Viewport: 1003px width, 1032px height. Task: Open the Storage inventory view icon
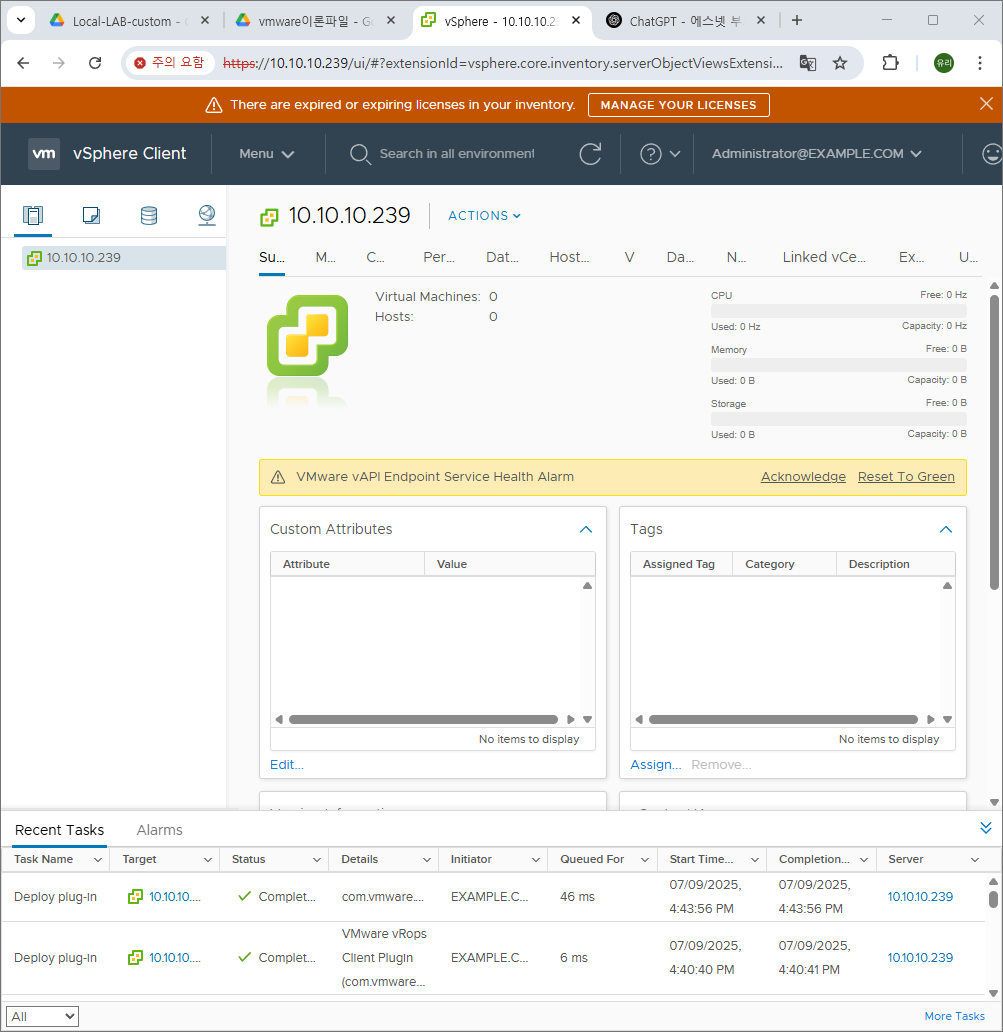(x=149, y=215)
